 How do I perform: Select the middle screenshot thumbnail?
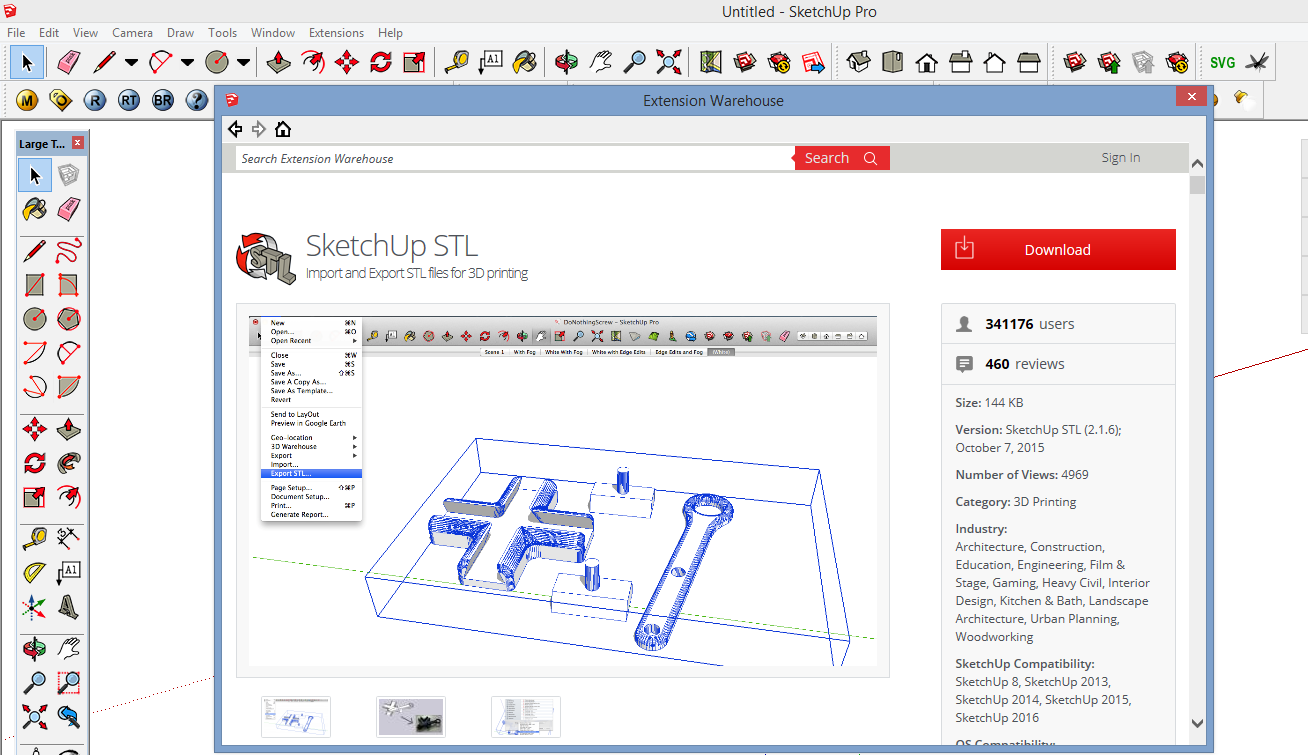click(x=410, y=716)
